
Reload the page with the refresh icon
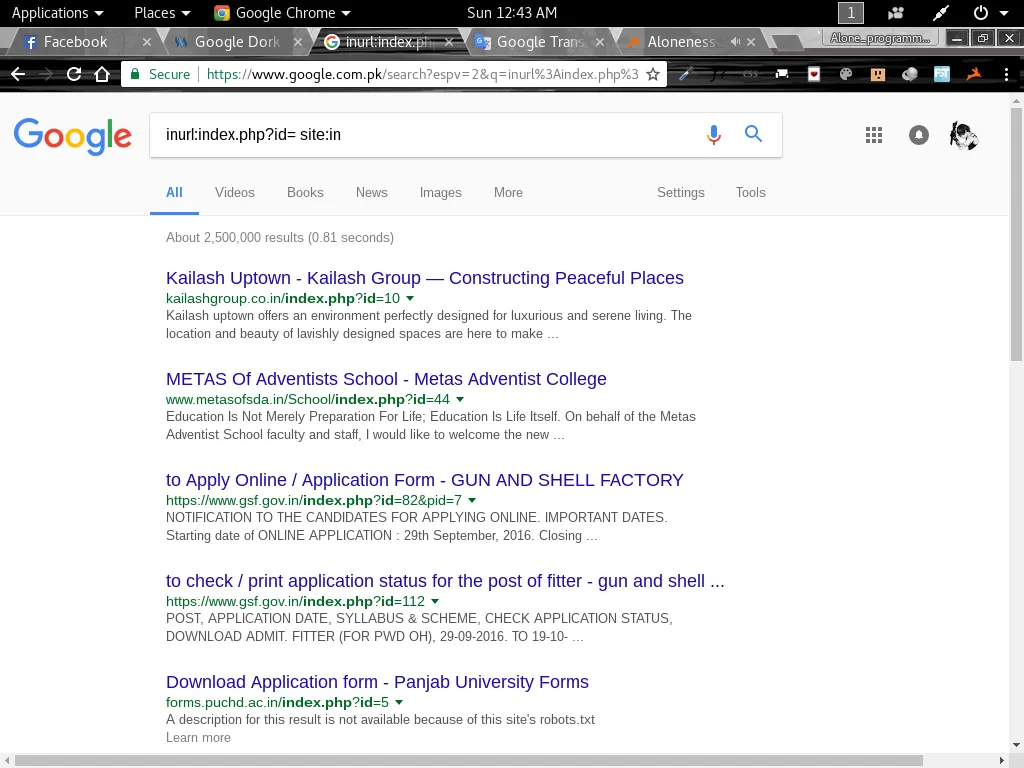tap(74, 74)
